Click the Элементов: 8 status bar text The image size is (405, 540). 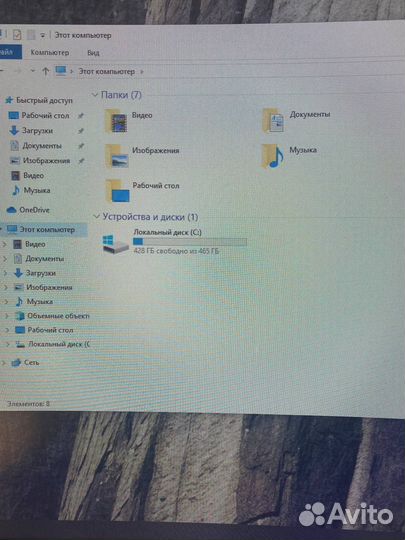pyautogui.click(x=28, y=403)
